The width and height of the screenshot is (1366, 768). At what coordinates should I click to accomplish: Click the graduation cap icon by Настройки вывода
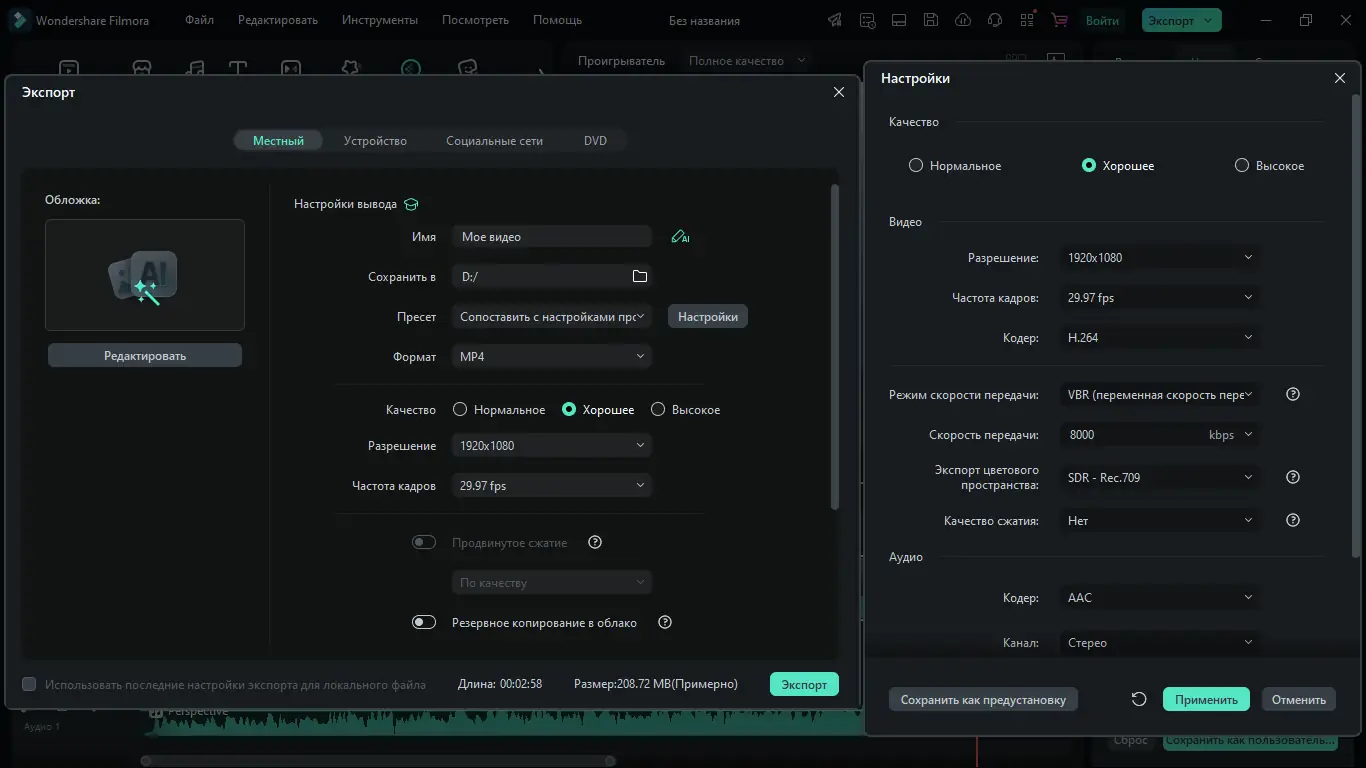click(x=411, y=204)
